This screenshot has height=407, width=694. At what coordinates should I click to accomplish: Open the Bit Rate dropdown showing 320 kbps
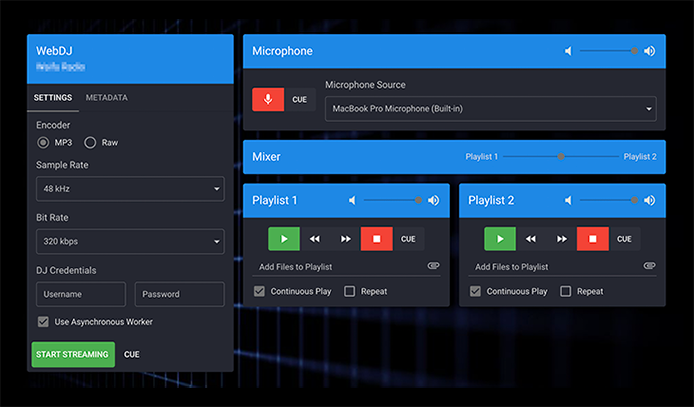pos(130,241)
